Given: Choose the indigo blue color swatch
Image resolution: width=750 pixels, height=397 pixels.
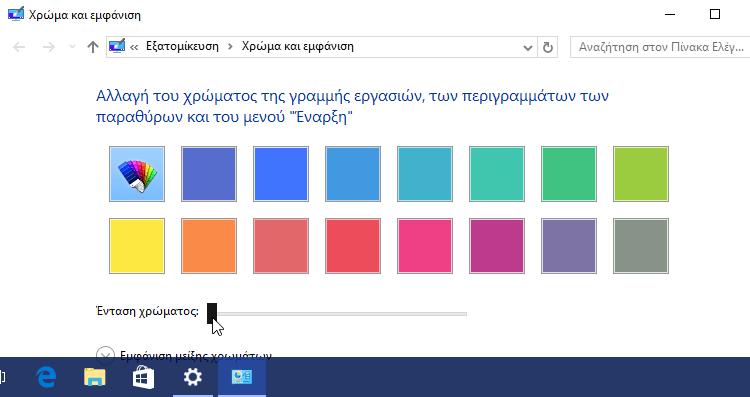Looking at the screenshot, I should coord(209,174).
